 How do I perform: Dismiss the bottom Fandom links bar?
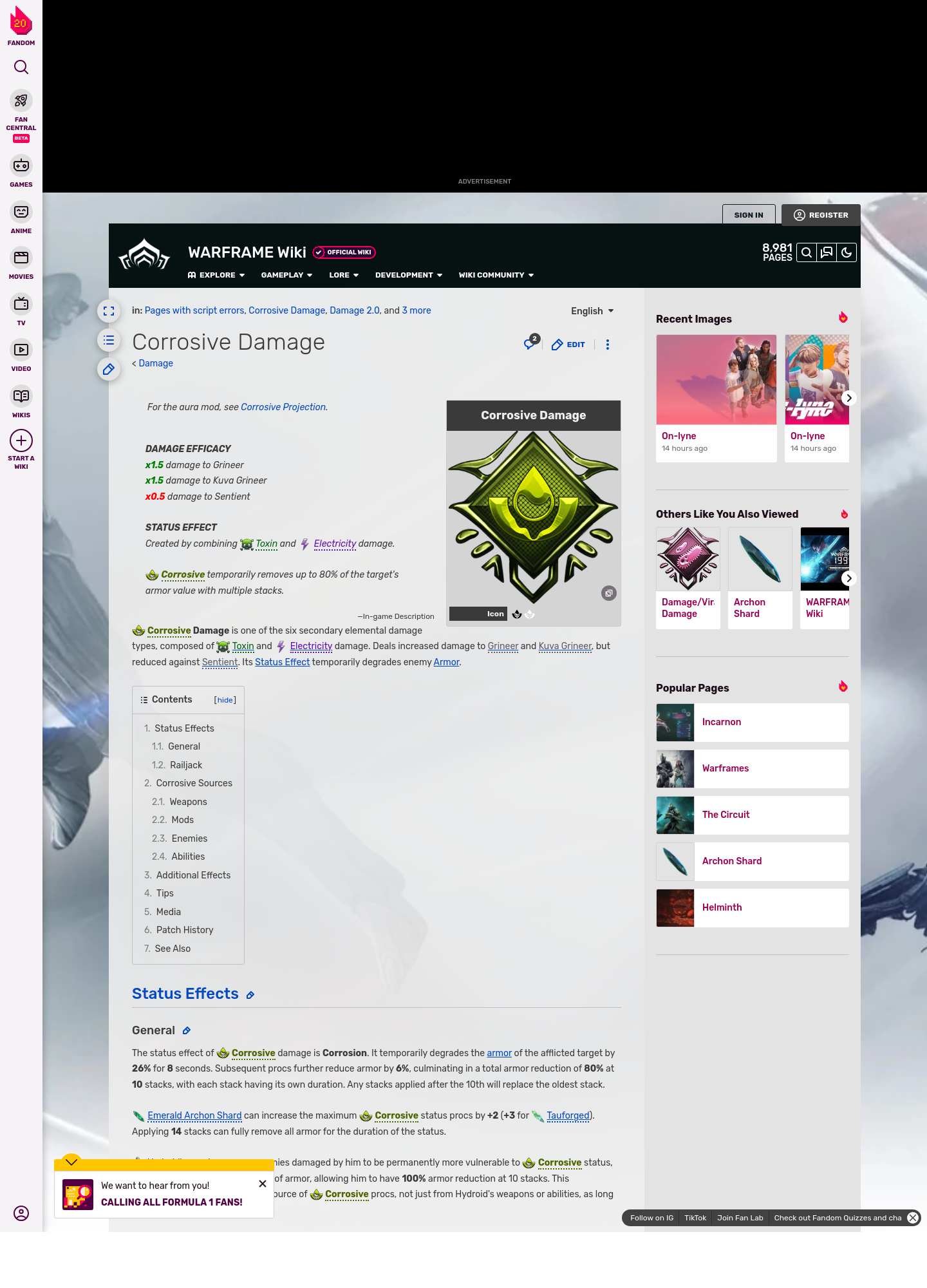(x=913, y=1218)
